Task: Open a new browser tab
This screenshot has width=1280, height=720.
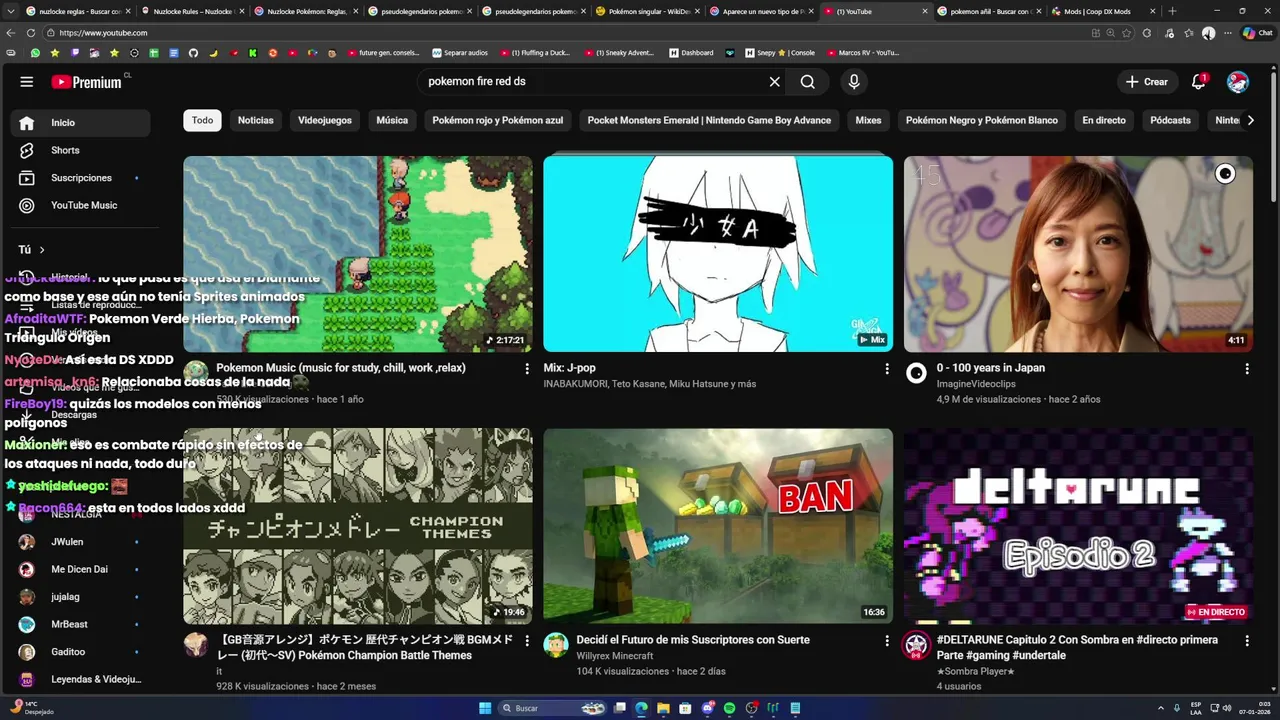Action: [1172, 11]
